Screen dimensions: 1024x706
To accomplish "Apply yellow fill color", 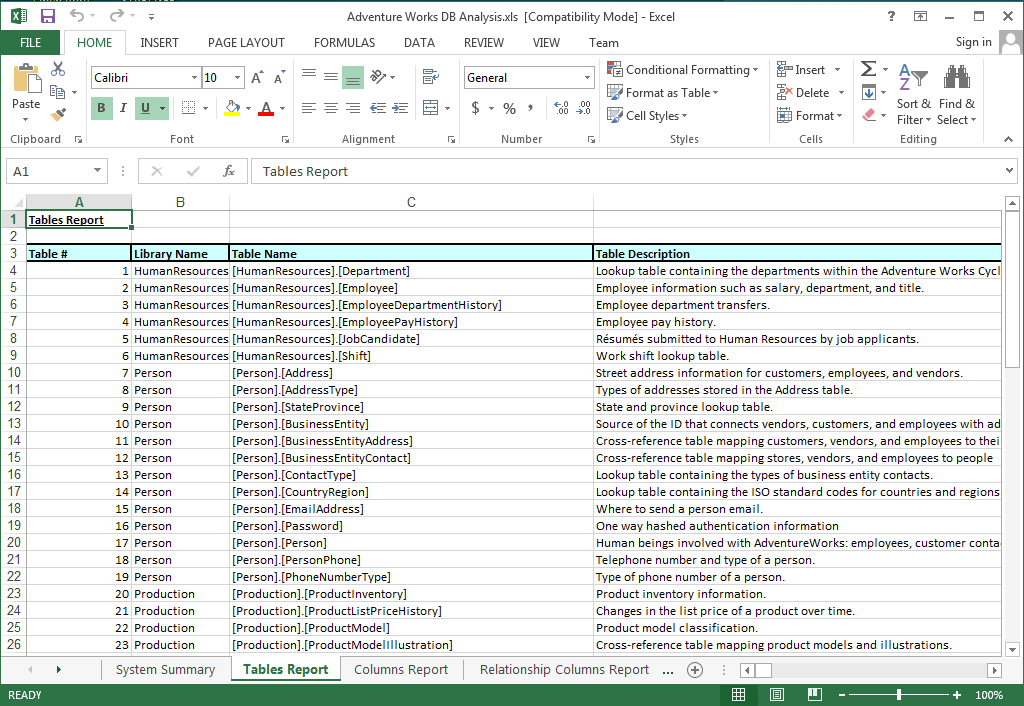I will [x=232, y=108].
